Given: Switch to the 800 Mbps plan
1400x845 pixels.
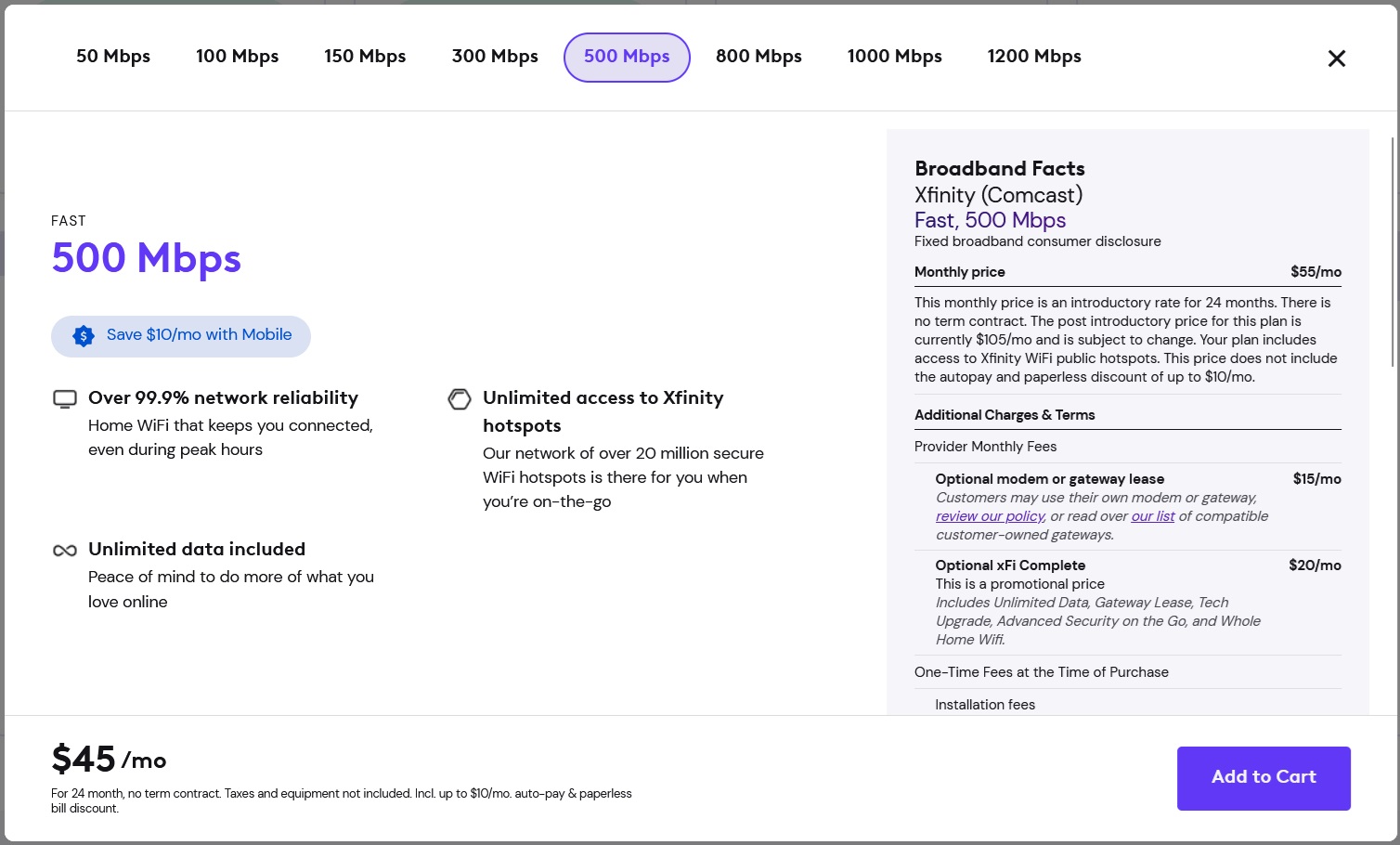Looking at the screenshot, I should (758, 57).
